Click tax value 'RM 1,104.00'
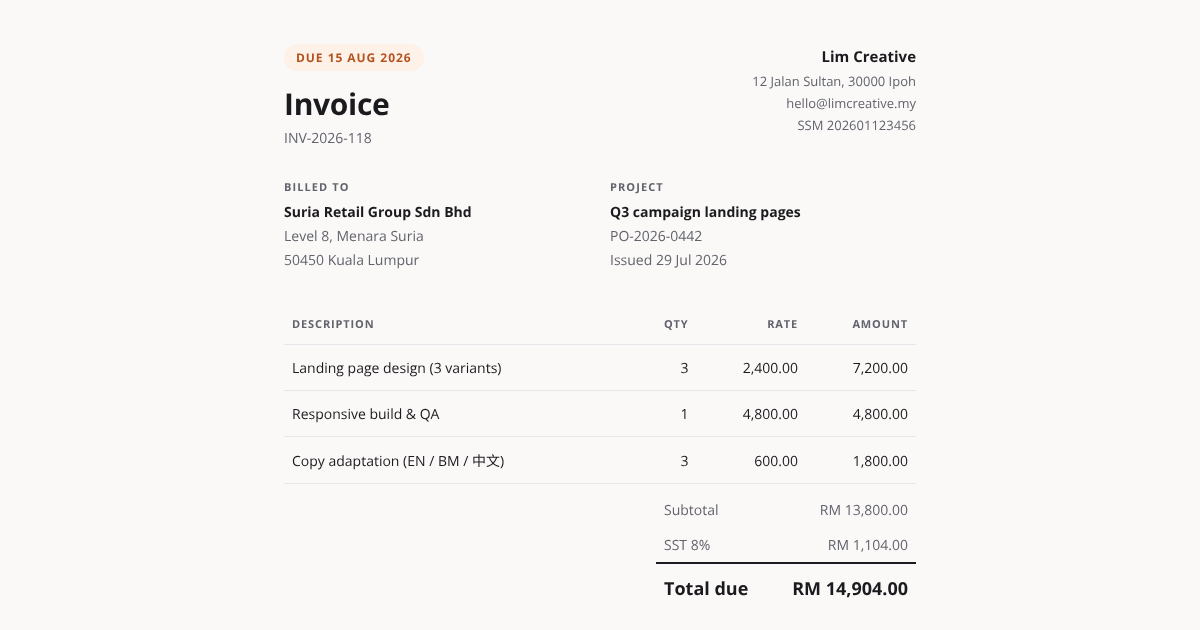This screenshot has width=1200, height=630. [868, 545]
